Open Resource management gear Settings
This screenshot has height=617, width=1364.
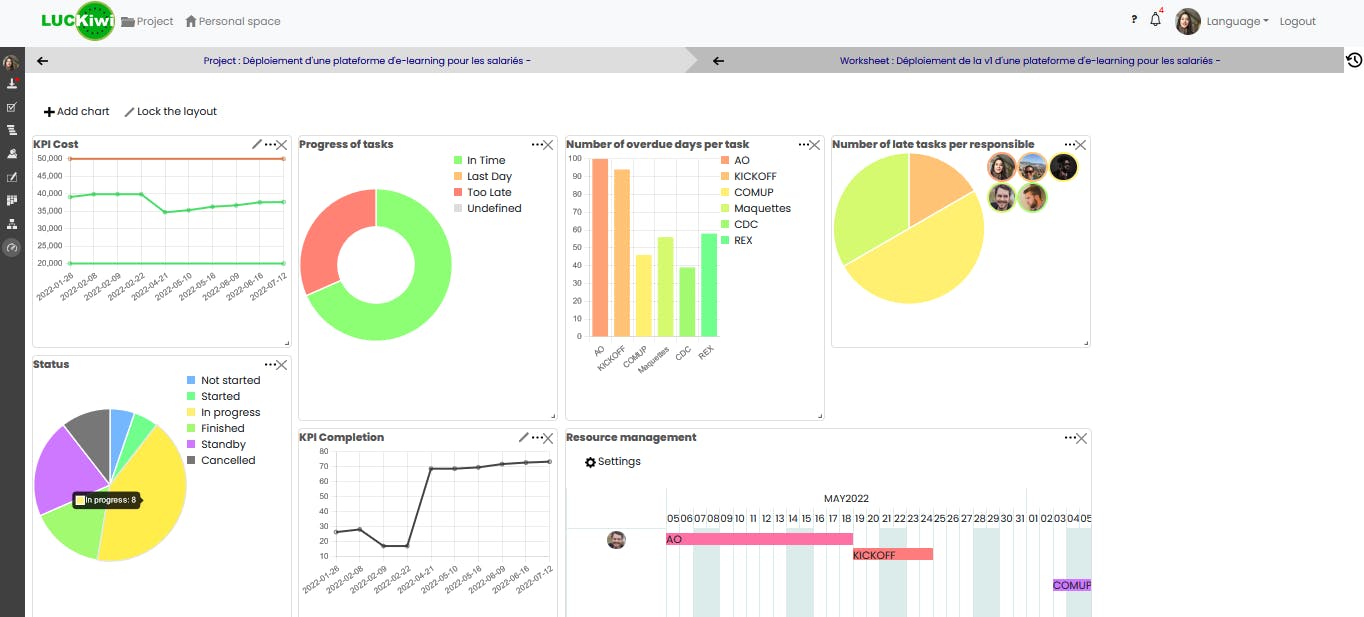click(613, 462)
